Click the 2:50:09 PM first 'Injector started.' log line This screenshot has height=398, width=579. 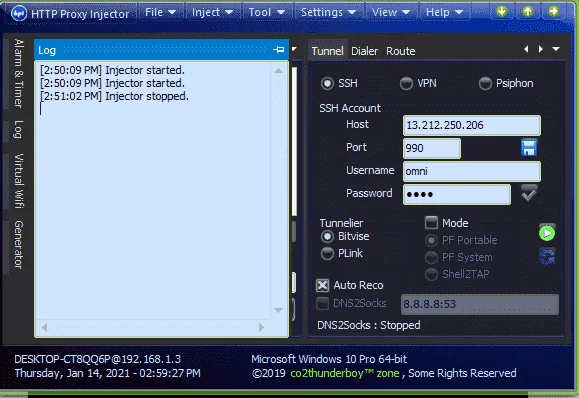pos(112,70)
